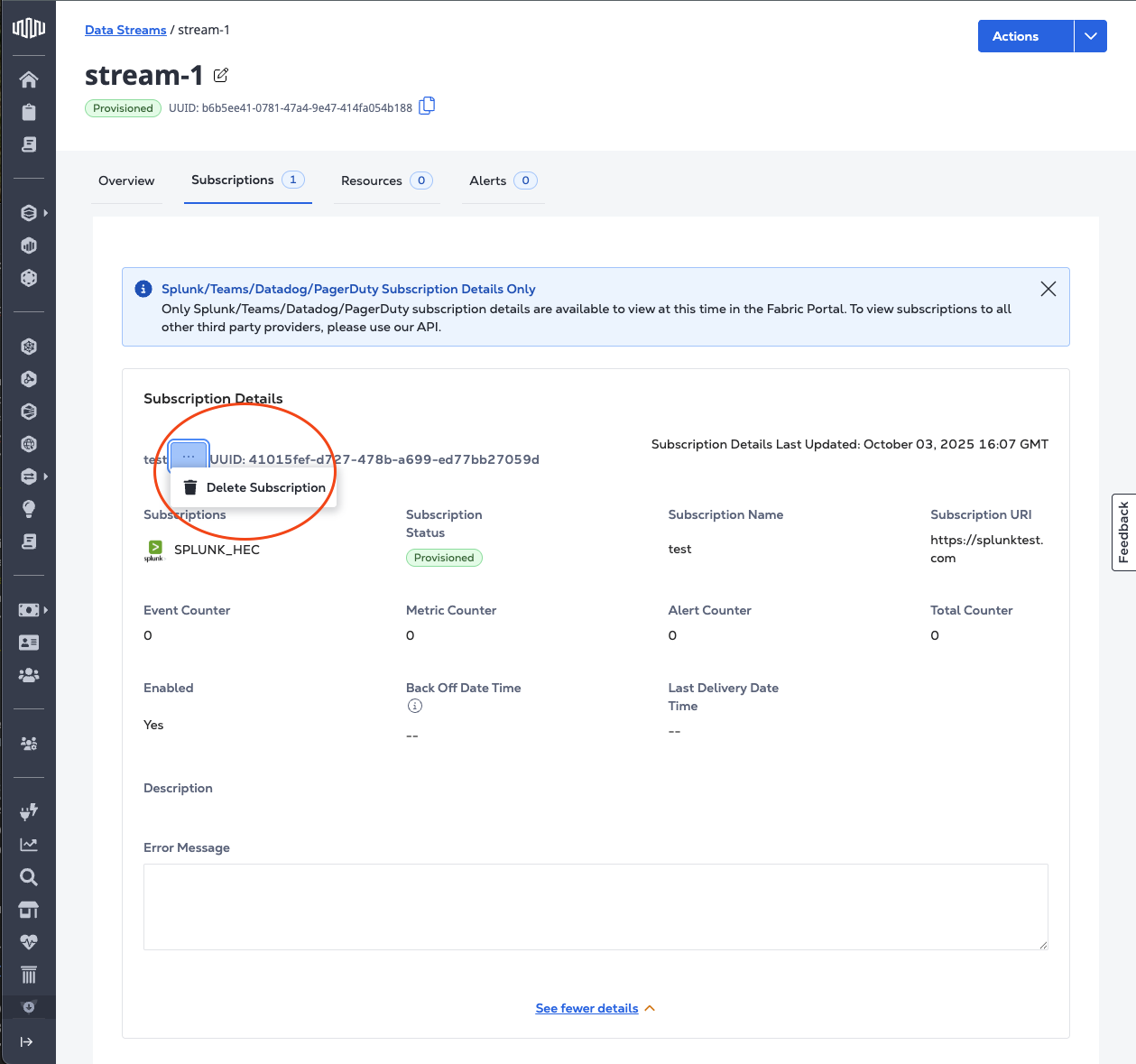Click the clipboard icon in the sidebar
The image size is (1136, 1064).
coord(29,112)
